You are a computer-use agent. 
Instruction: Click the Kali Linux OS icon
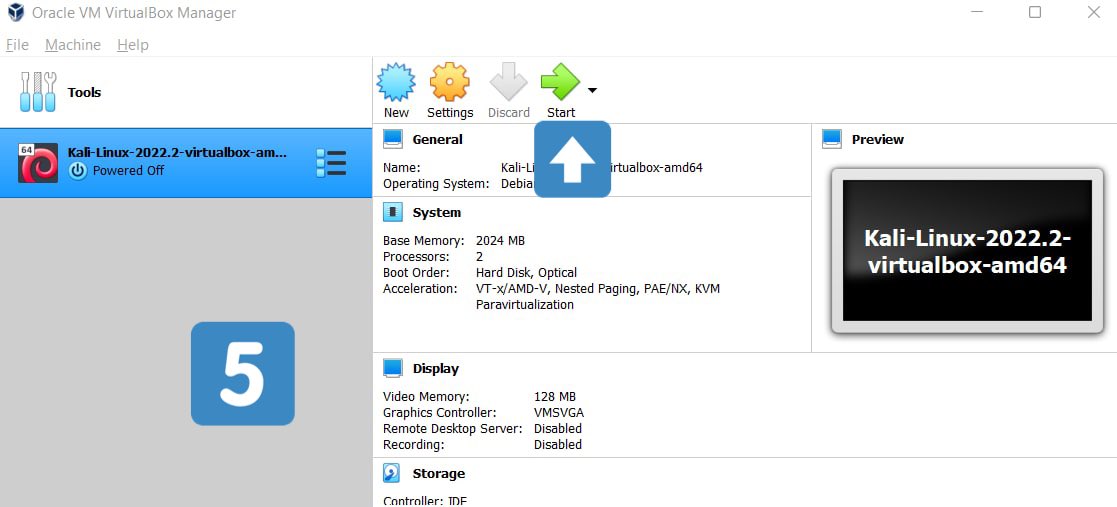38,163
